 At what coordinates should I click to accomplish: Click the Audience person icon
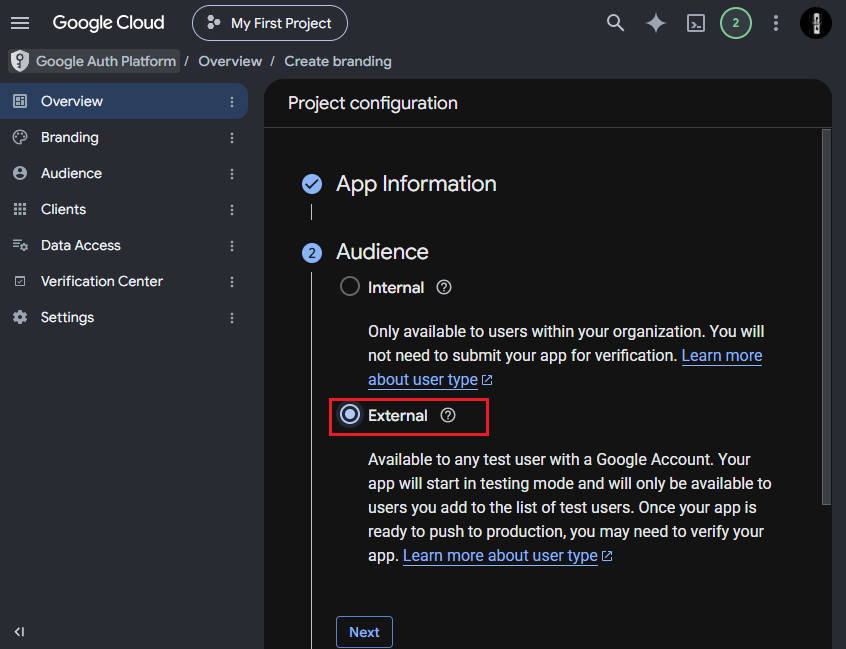tap(20, 173)
